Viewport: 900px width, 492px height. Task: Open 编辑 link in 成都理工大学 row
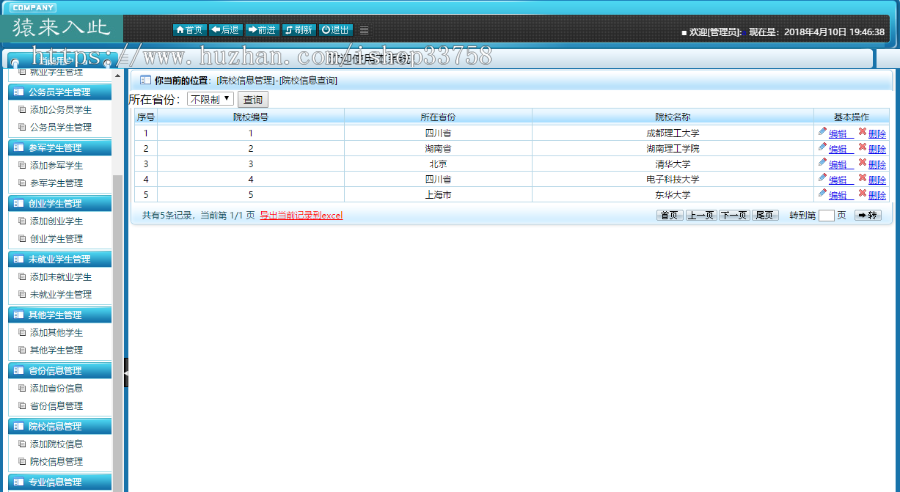pyautogui.click(x=841, y=134)
